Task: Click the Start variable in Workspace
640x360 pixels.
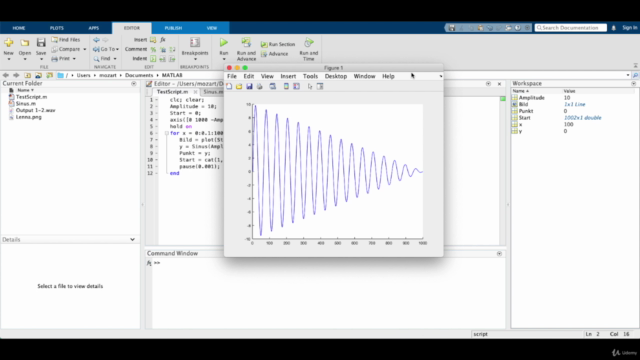Action: click(x=524, y=118)
